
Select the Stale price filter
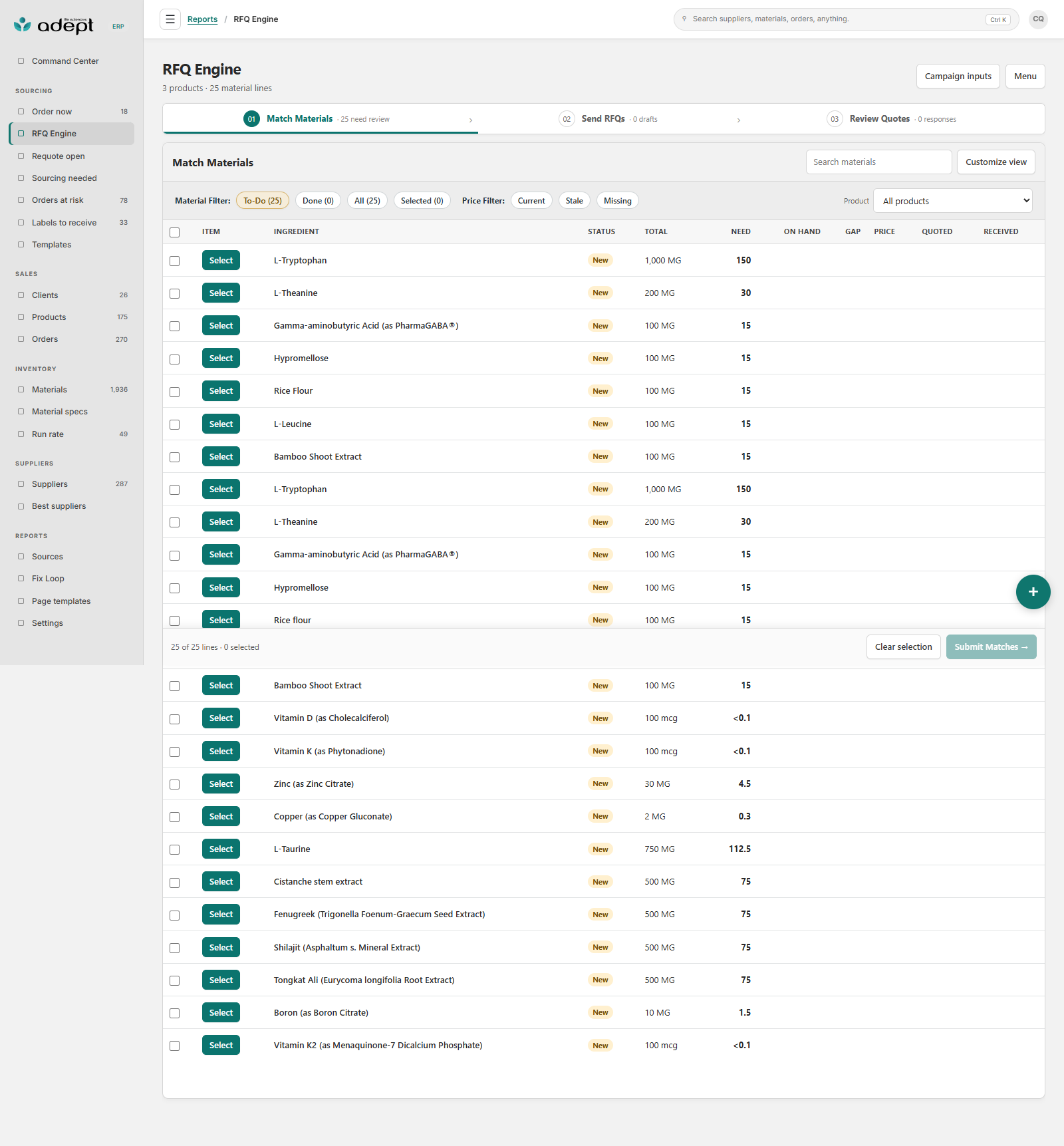click(574, 201)
